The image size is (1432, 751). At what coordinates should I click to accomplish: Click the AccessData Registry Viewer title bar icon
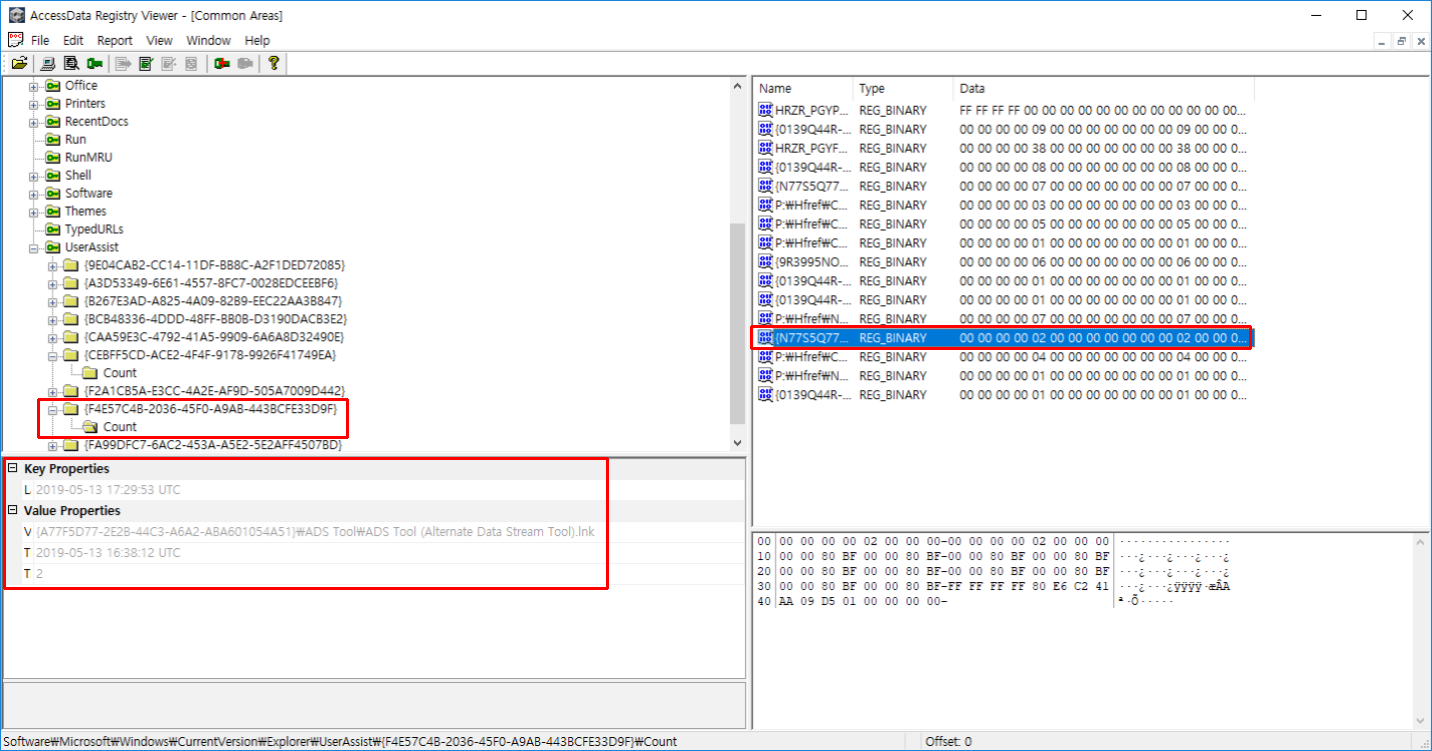click(16, 15)
